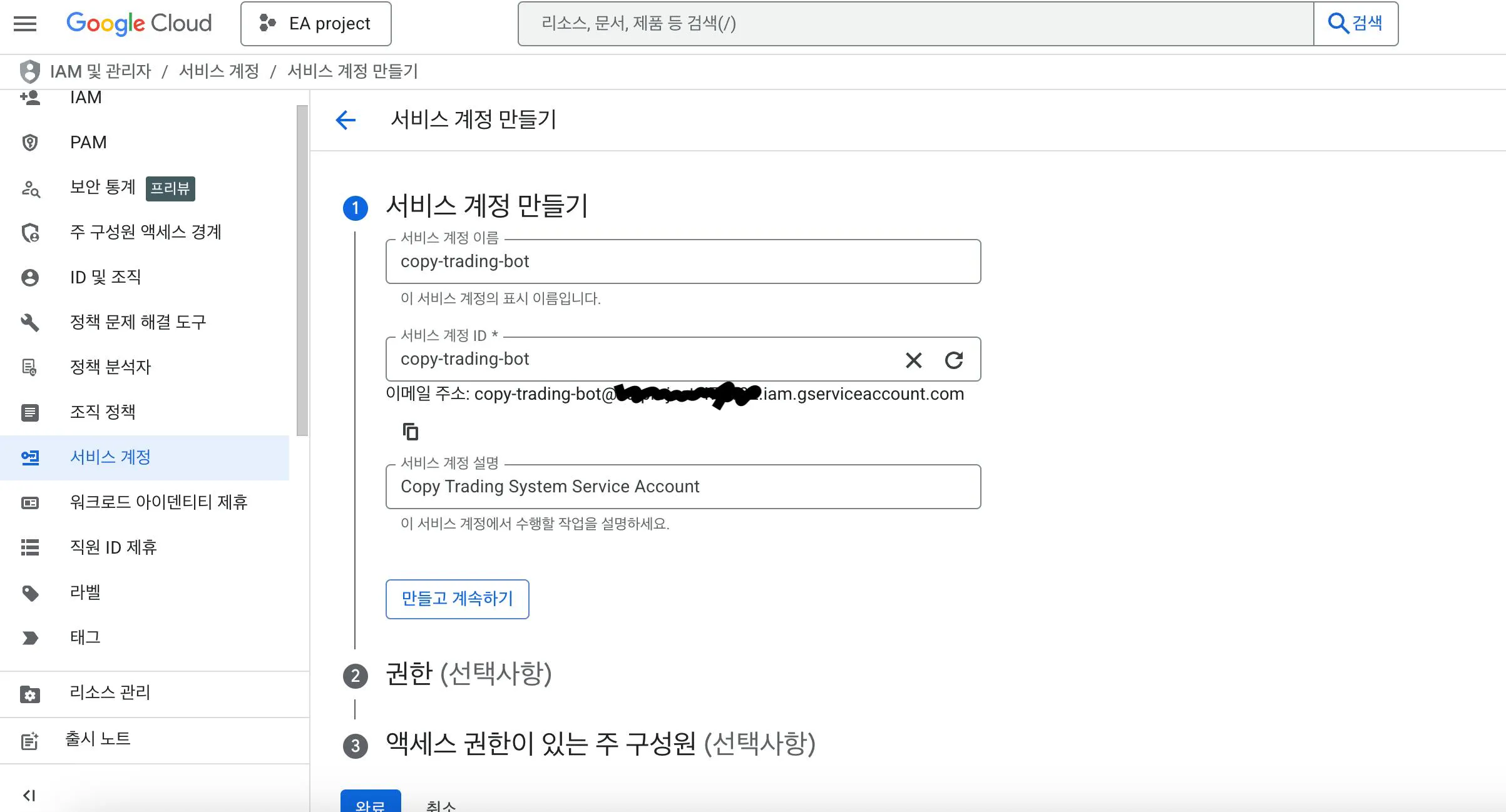The image size is (1506, 812).
Task: Open 정책 분석자 from the sidebar
Action: [x=111, y=367]
